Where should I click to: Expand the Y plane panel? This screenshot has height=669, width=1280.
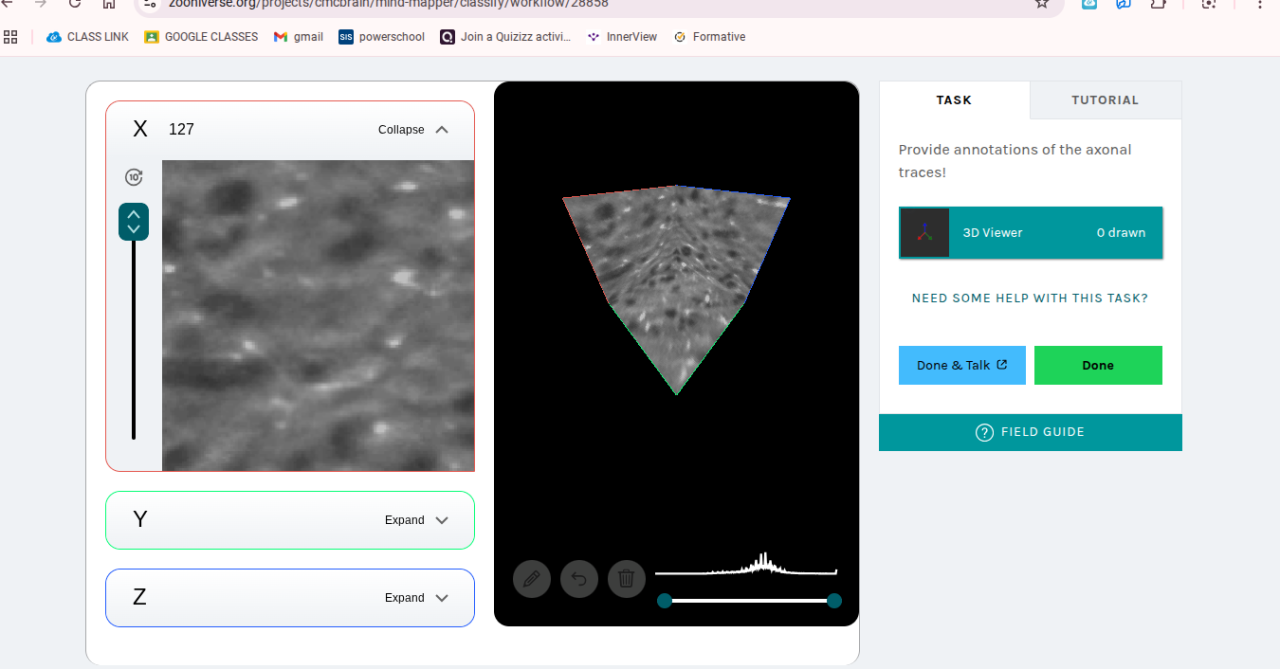coord(417,520)
